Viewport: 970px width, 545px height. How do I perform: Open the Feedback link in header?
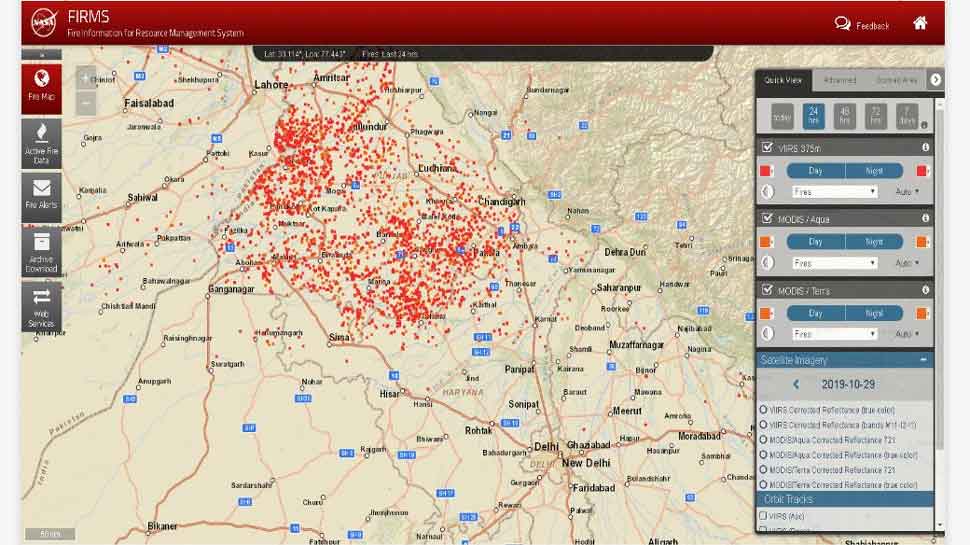862,25
